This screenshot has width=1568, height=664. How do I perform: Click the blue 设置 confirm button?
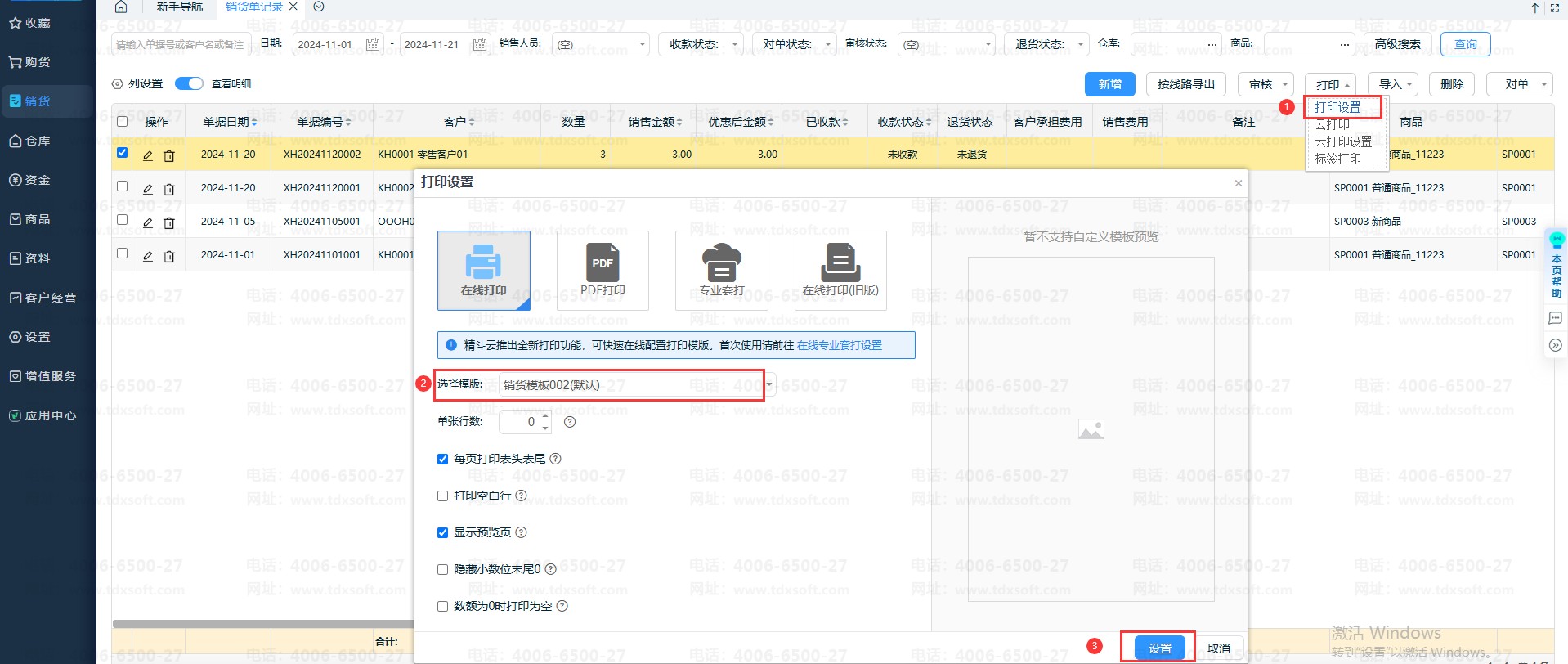[x=1159, y=648]
